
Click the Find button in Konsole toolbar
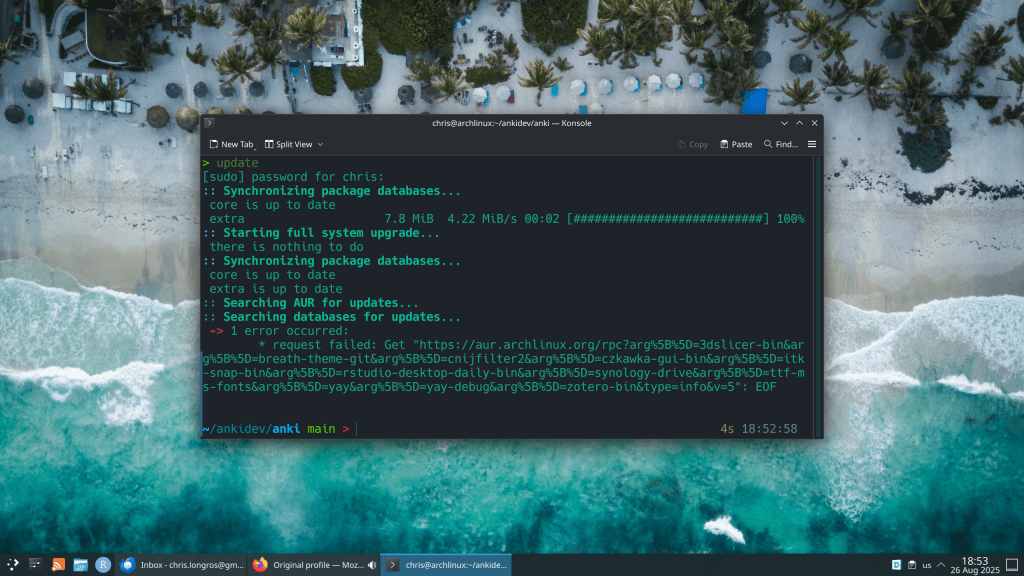[x=780, y=144]
